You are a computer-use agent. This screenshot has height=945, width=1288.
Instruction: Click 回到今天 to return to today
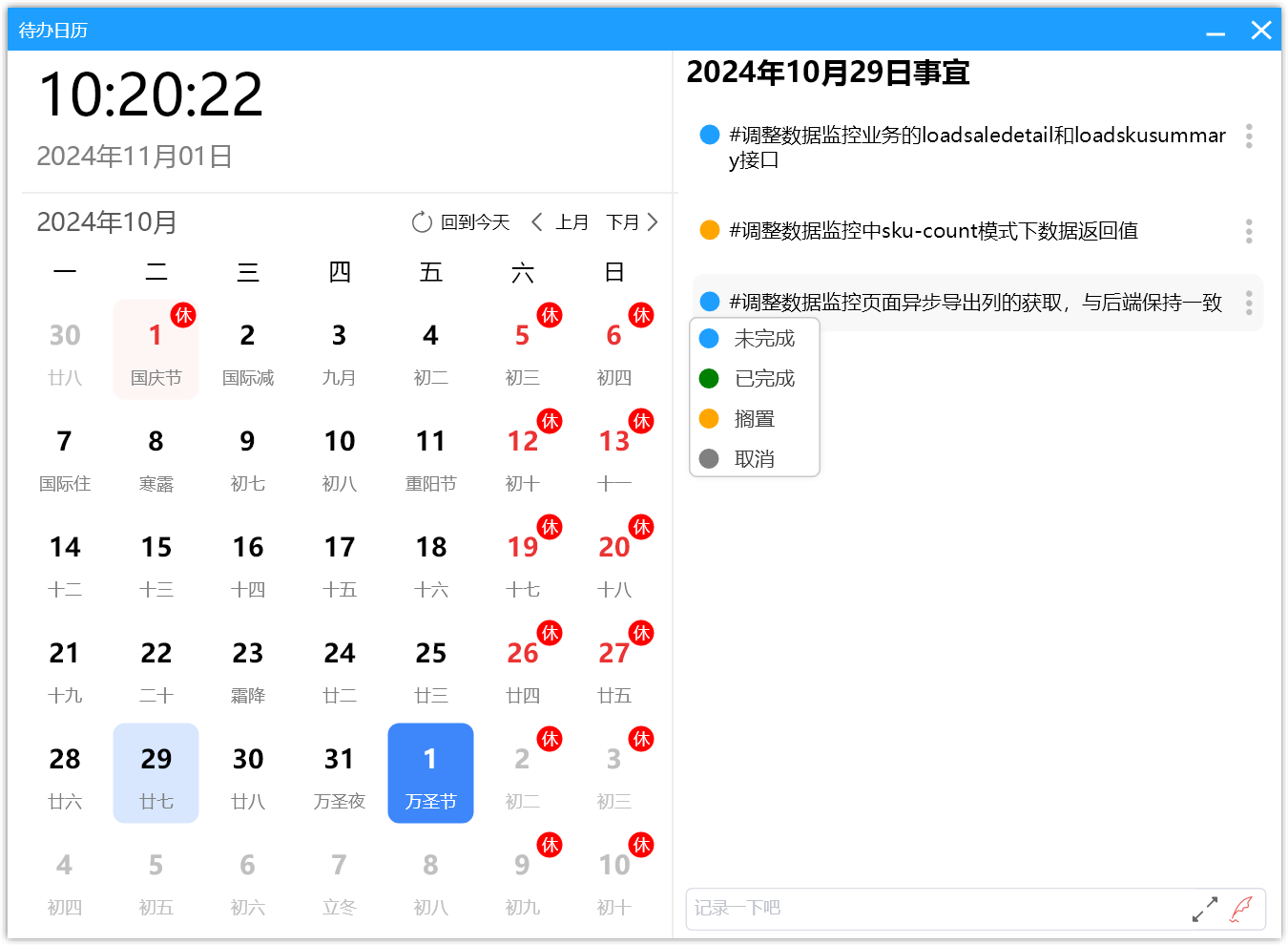(475, 222)
